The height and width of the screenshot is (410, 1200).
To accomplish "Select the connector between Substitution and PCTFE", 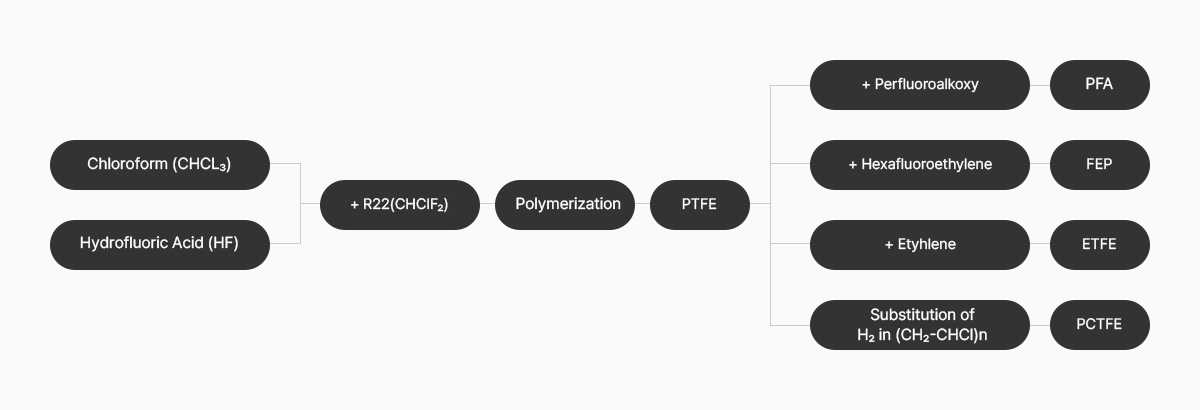I will (x=1040, y=325).
